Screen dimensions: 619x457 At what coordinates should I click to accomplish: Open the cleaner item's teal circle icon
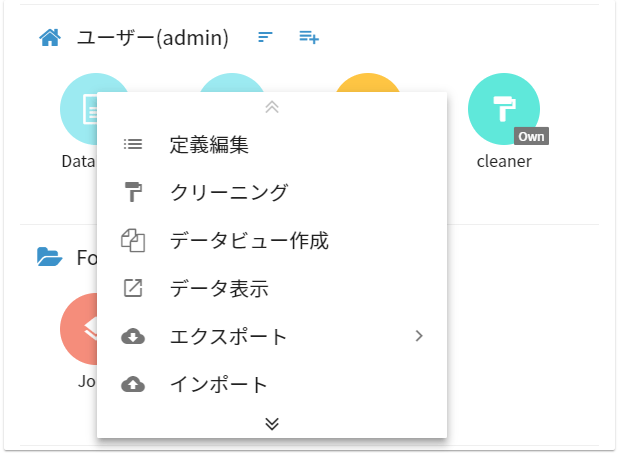tap(503, 108)
